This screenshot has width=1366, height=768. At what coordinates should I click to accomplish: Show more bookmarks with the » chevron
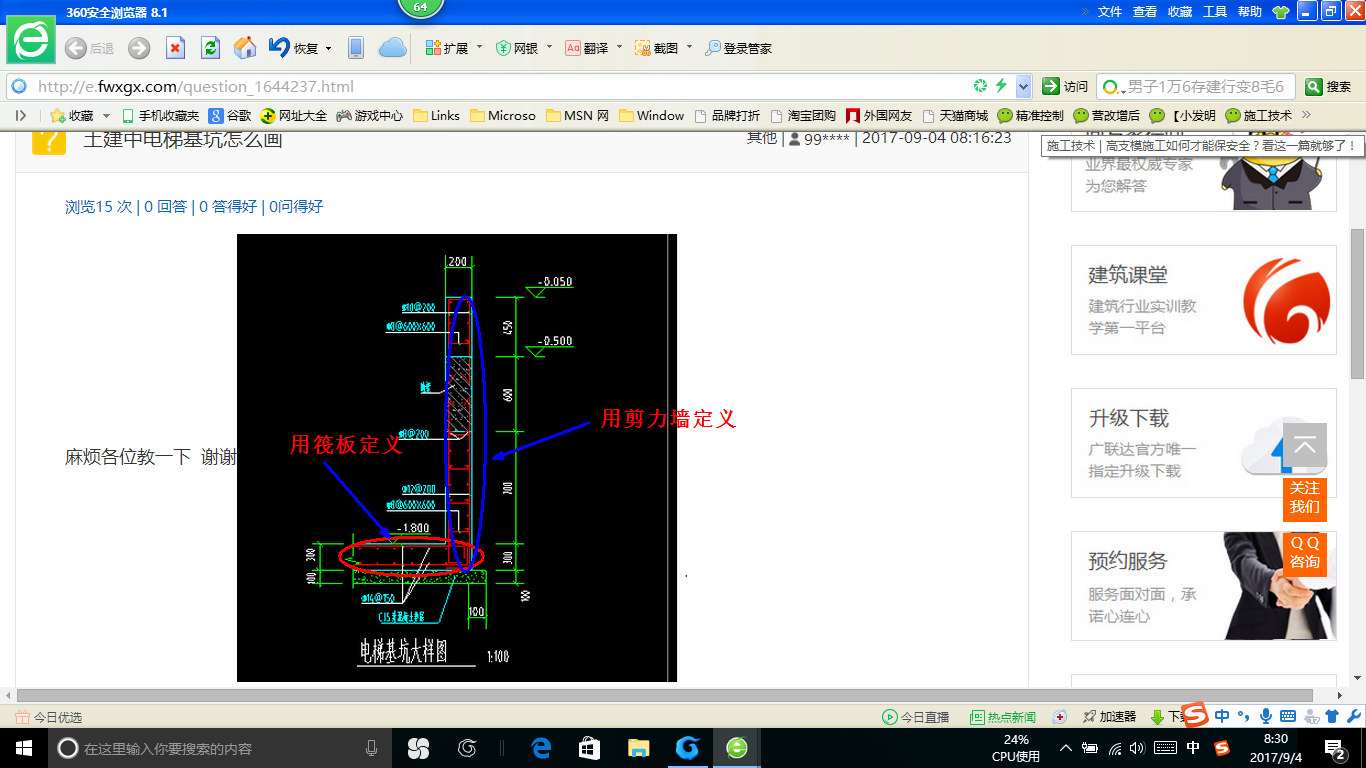(1306, 115)
